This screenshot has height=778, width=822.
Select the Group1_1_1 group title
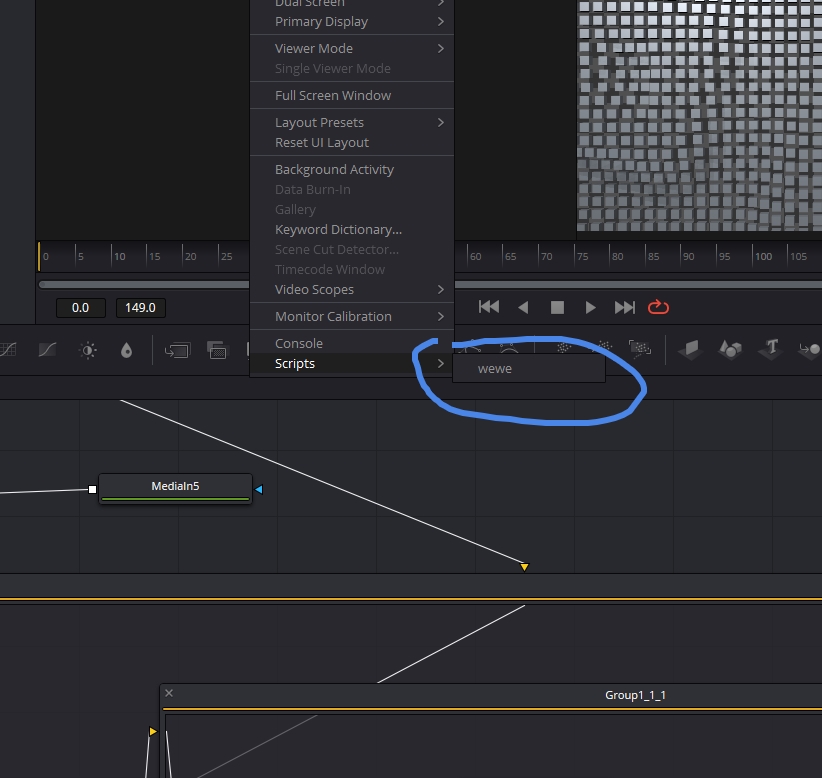[x=635, y=695]
